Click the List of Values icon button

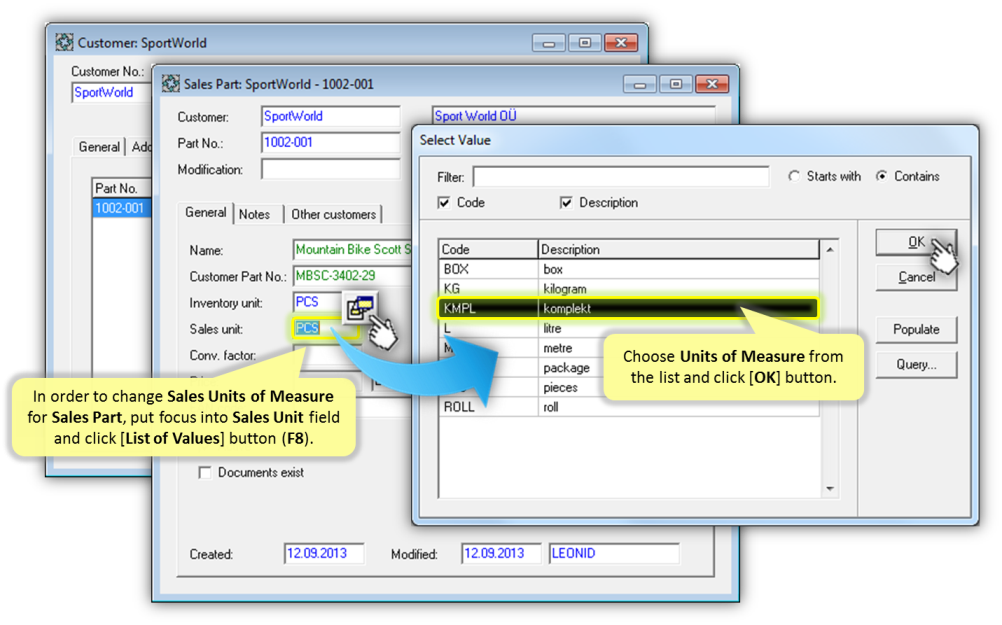click(360, 308)
